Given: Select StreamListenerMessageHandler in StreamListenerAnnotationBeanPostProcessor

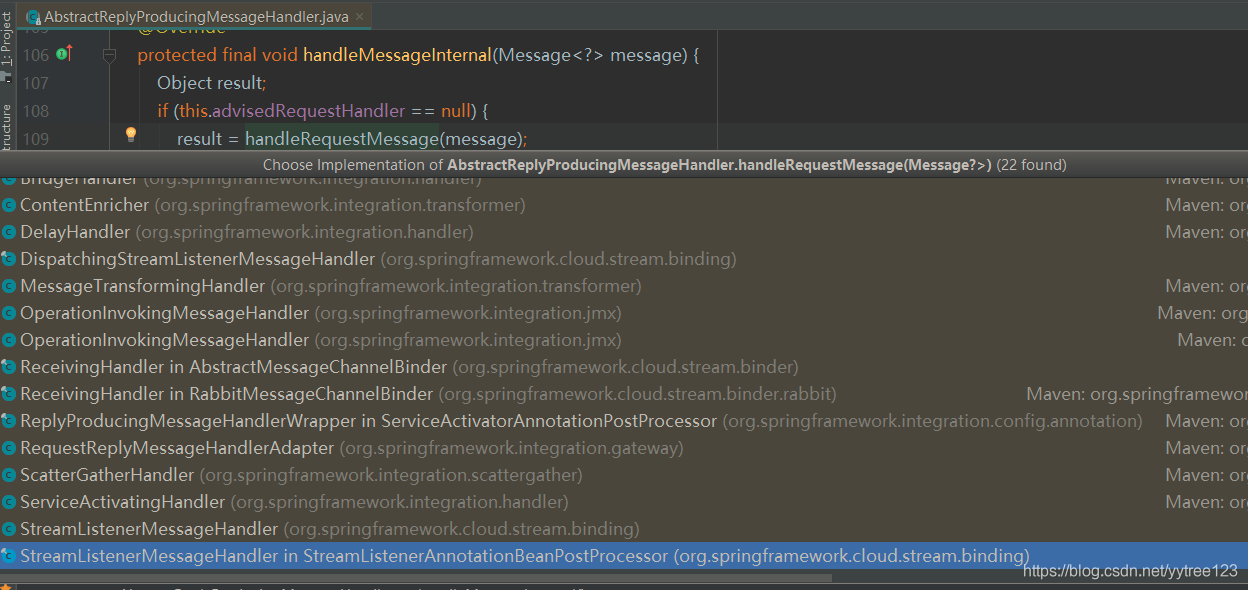Looking at the screenshot, I should (x=624, y=556).
